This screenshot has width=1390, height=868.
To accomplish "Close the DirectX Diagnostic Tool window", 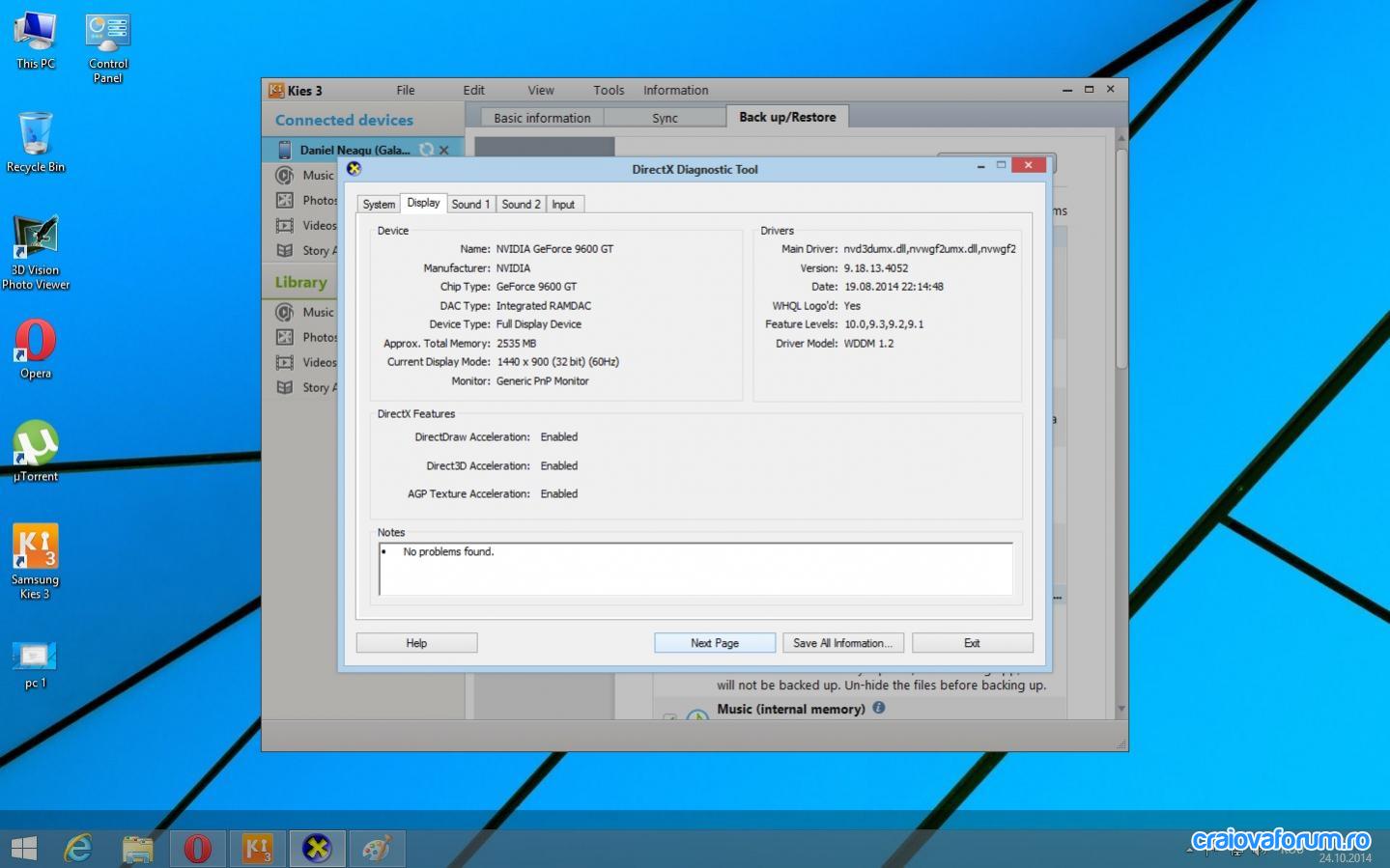I will tap(1028, 165).
